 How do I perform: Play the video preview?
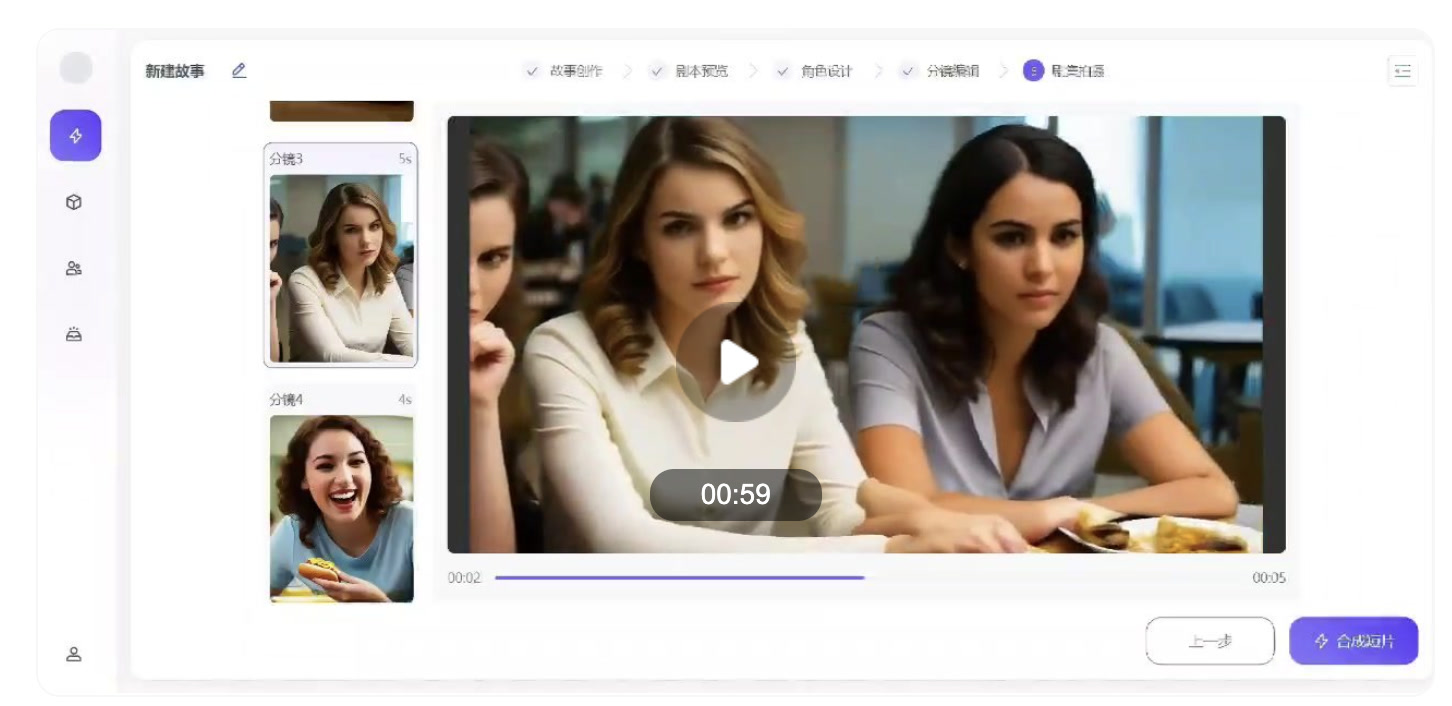[737, 362]
